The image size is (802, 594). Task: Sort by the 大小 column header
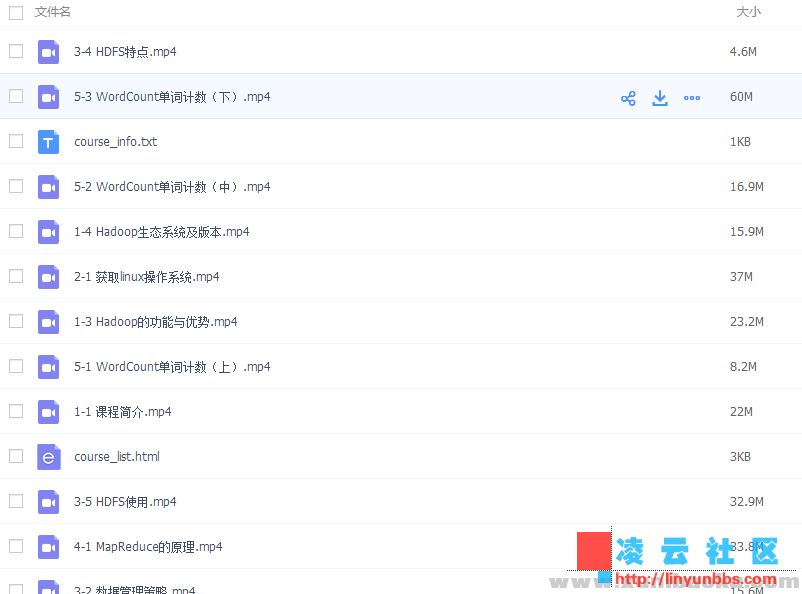tap(749, 12)
